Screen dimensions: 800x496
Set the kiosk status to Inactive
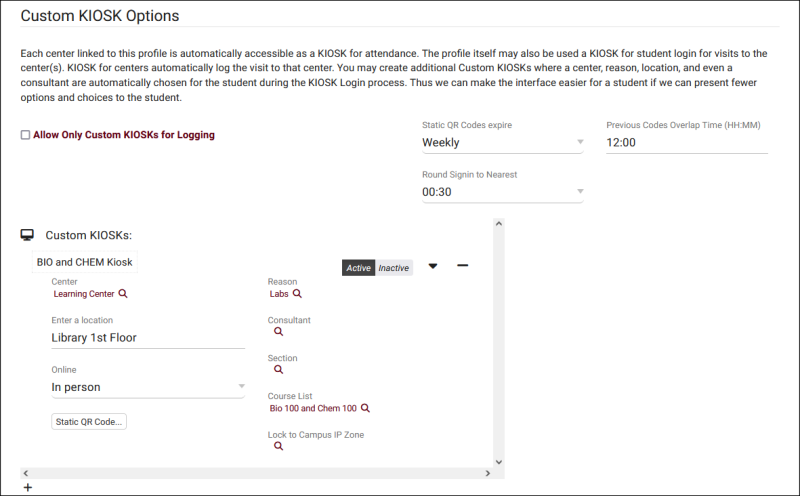pos(394,268)
